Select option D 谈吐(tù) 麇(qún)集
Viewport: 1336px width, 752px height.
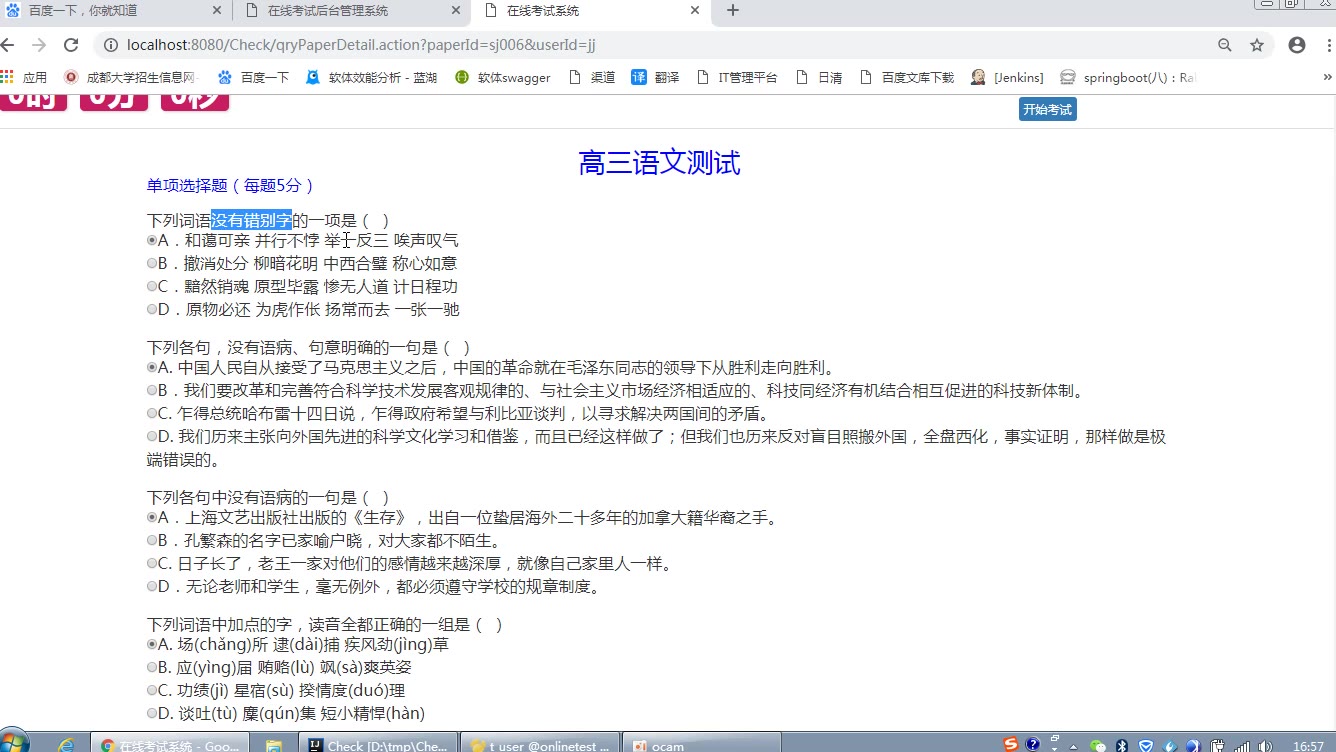coord(152,713)
